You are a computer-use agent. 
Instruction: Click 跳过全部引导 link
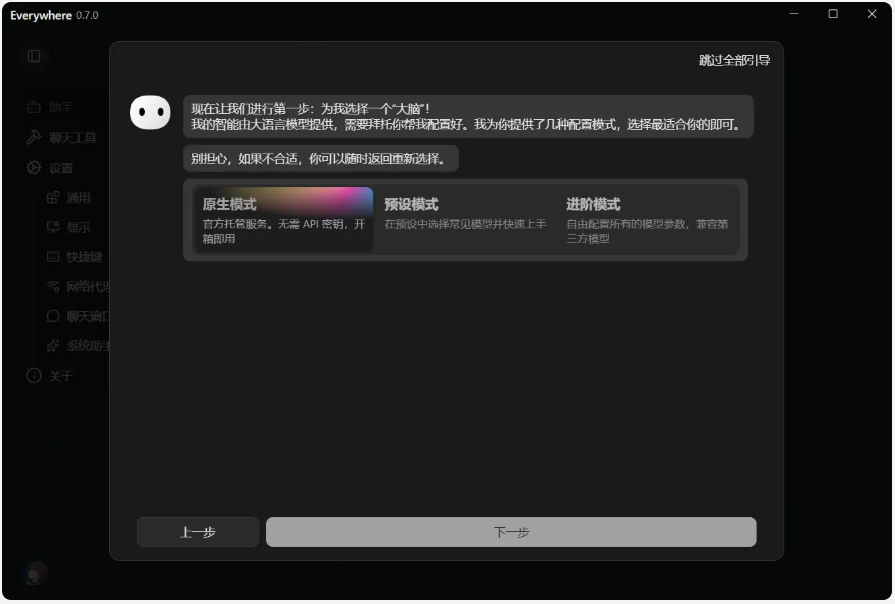(735, 61)
